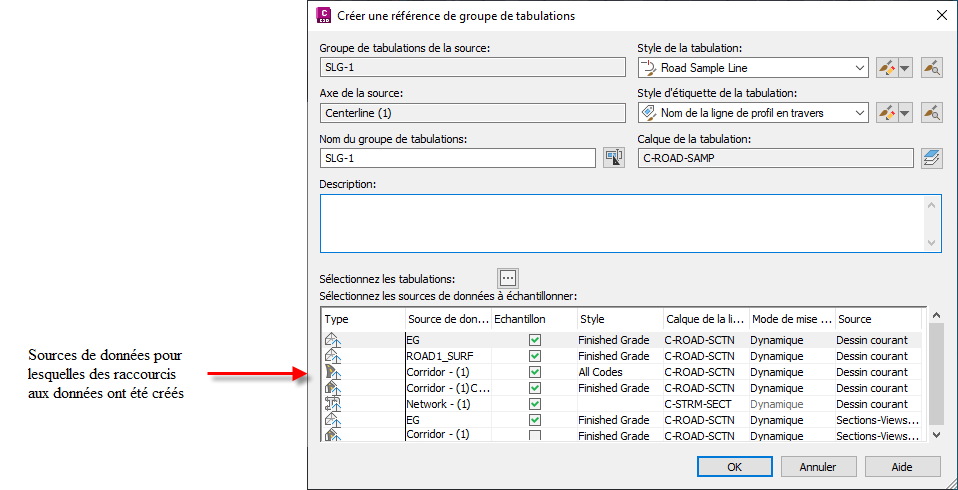The width and height of the screenshot is (958, 490).
Task: Expand the arrow next to tabulation style edit icon
Action: tap(905, 68)
